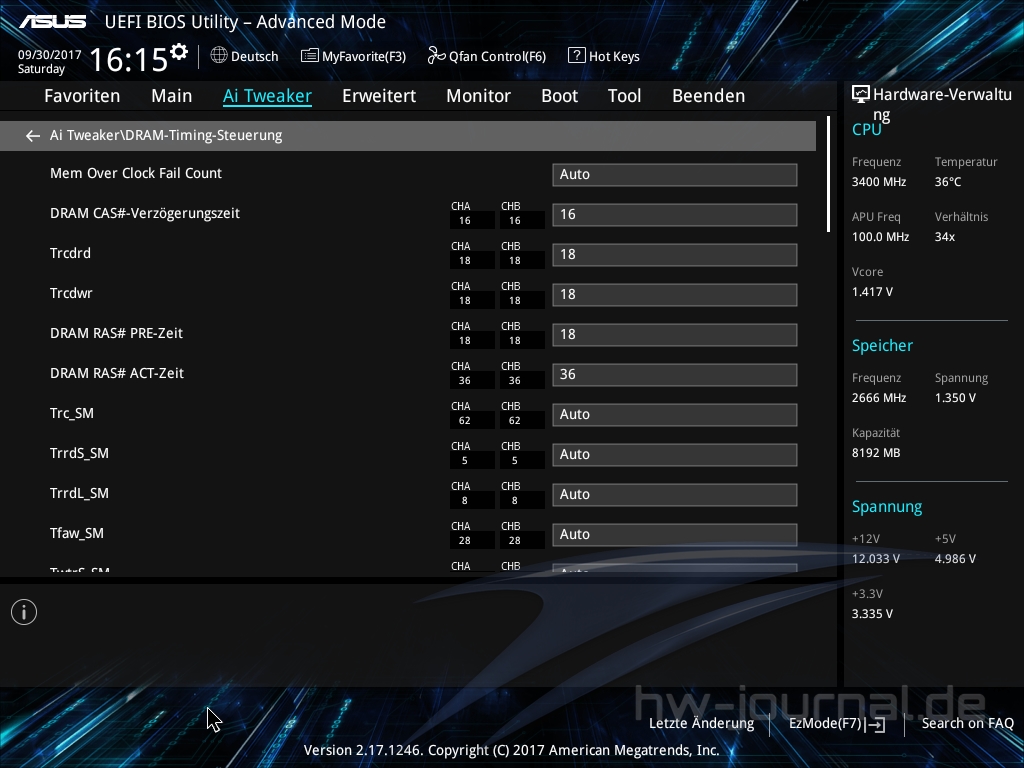Image resolution: width=1024 pixels, height=768 pixels.
Task: Click the EzMode exit arrow icon
Action: pyautogui.click(x=876, y=724)
